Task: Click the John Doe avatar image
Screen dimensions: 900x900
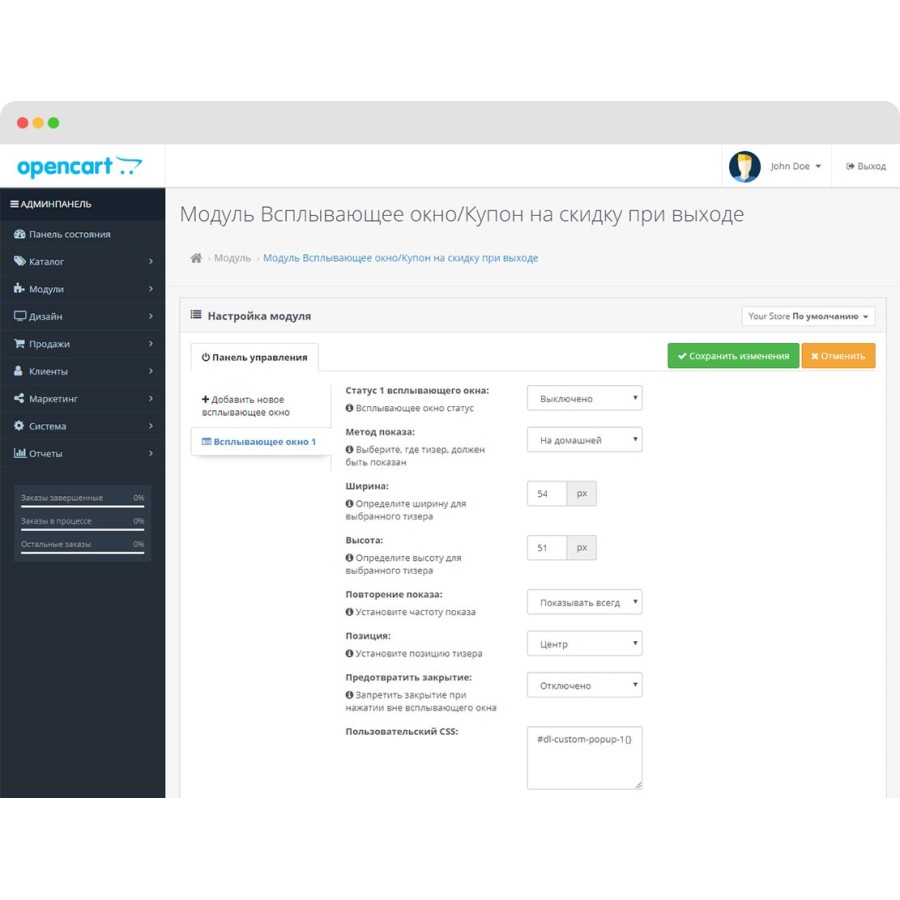Action: pos(744,166)
